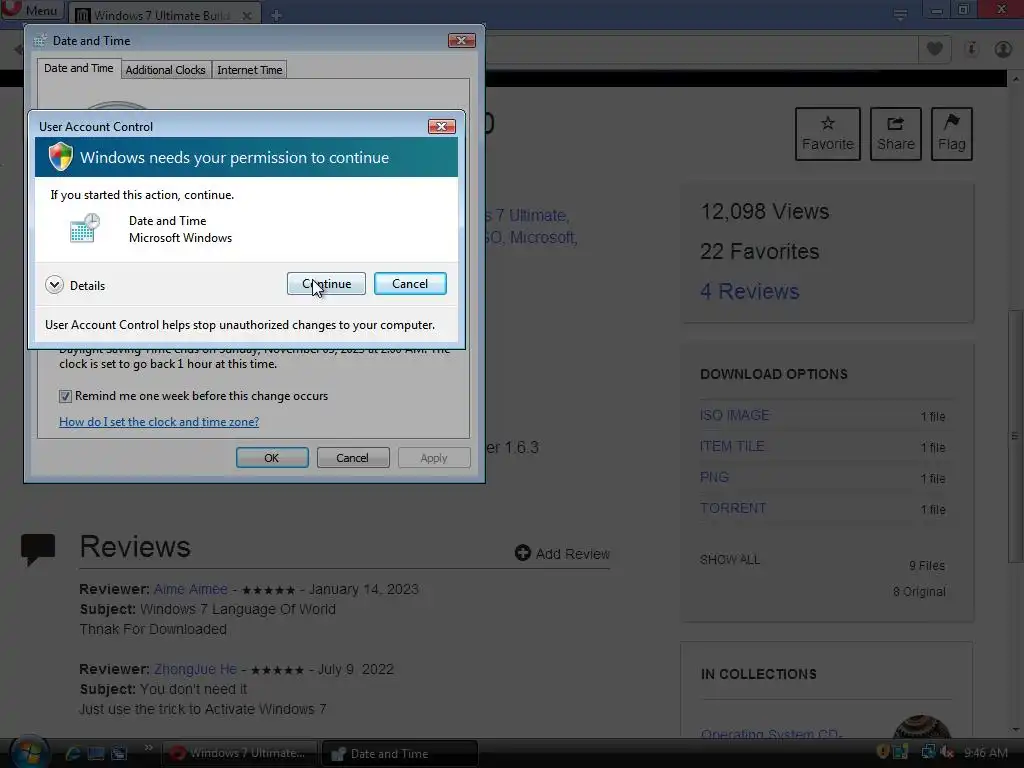Select the Date and Time tab
Viewport: 1024px width, 768px height.
[78, 68]
